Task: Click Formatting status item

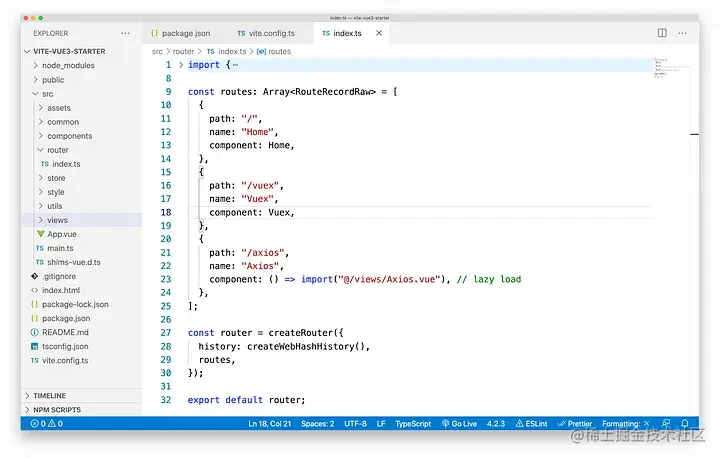Action: (626, 424)
